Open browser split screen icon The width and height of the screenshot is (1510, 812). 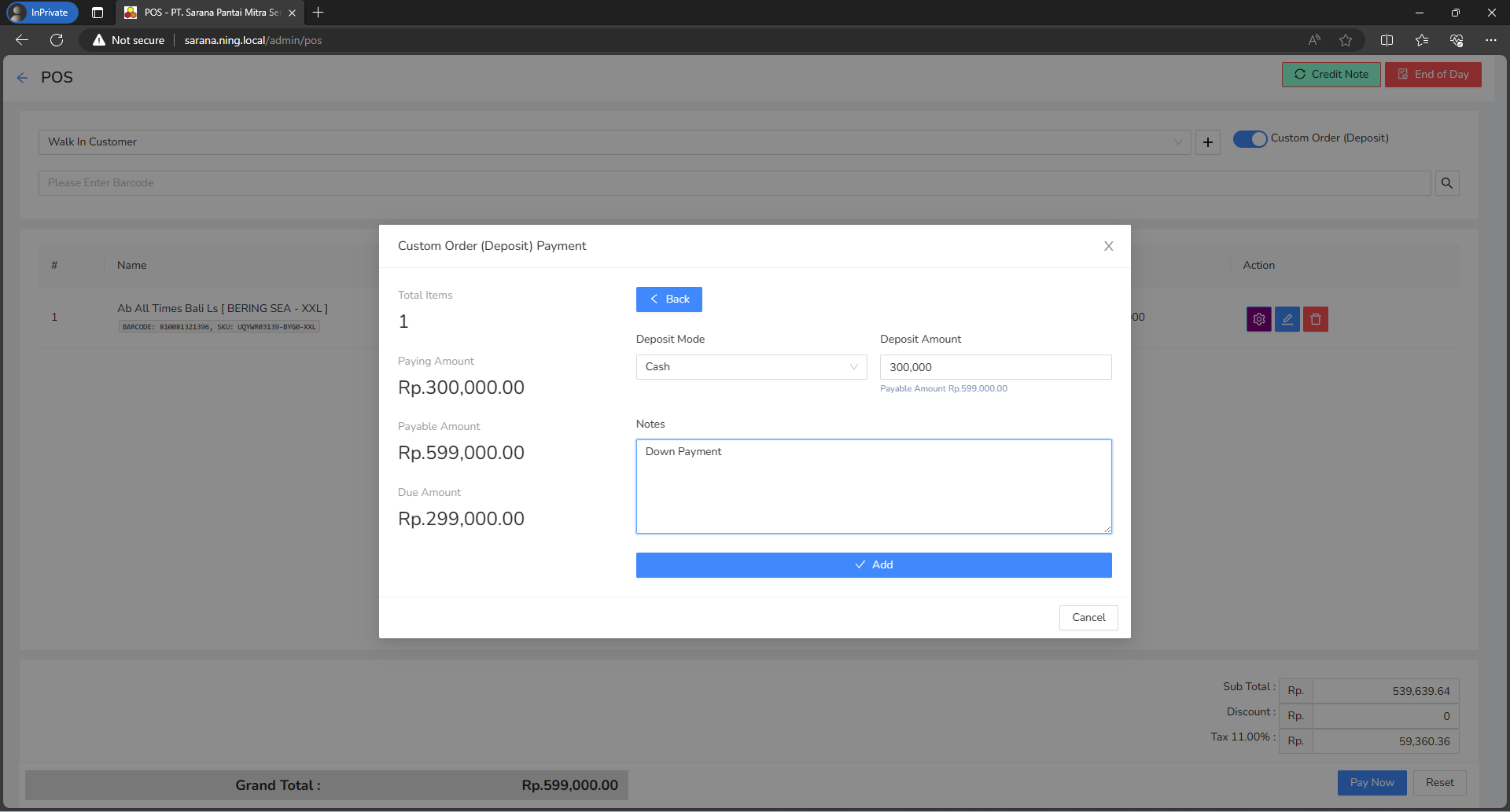1387,40
